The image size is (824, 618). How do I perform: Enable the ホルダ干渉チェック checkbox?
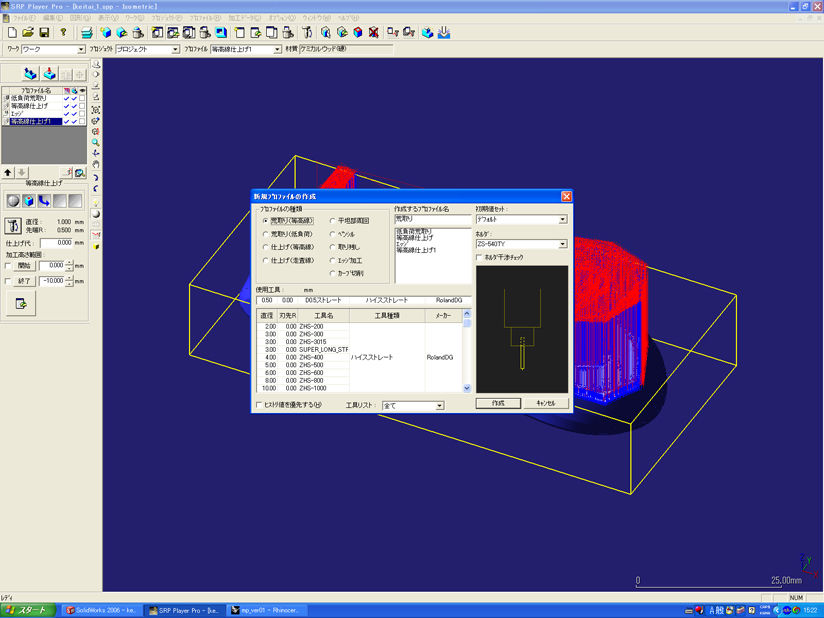(479, 257)
